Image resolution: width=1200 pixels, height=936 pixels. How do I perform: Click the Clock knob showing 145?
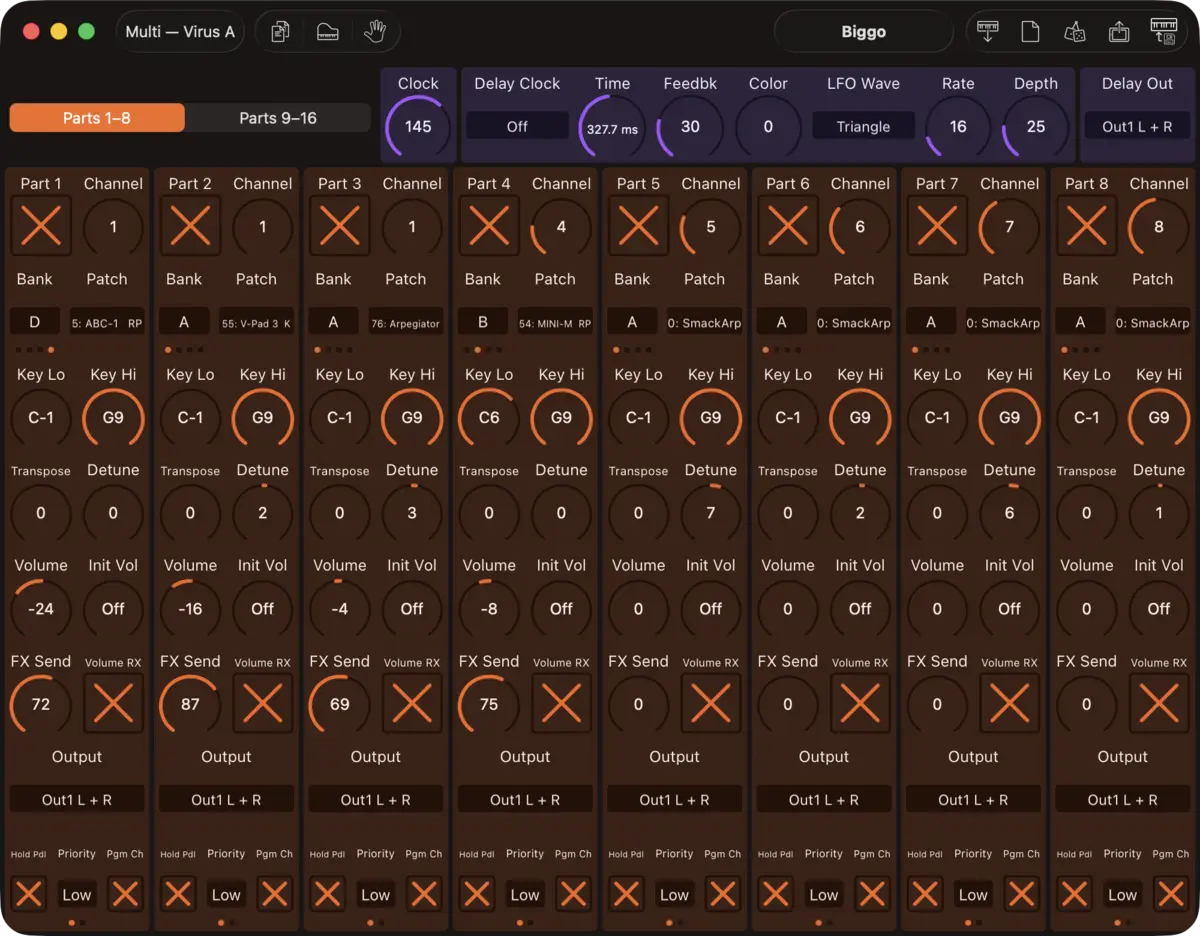coord(418,126)
